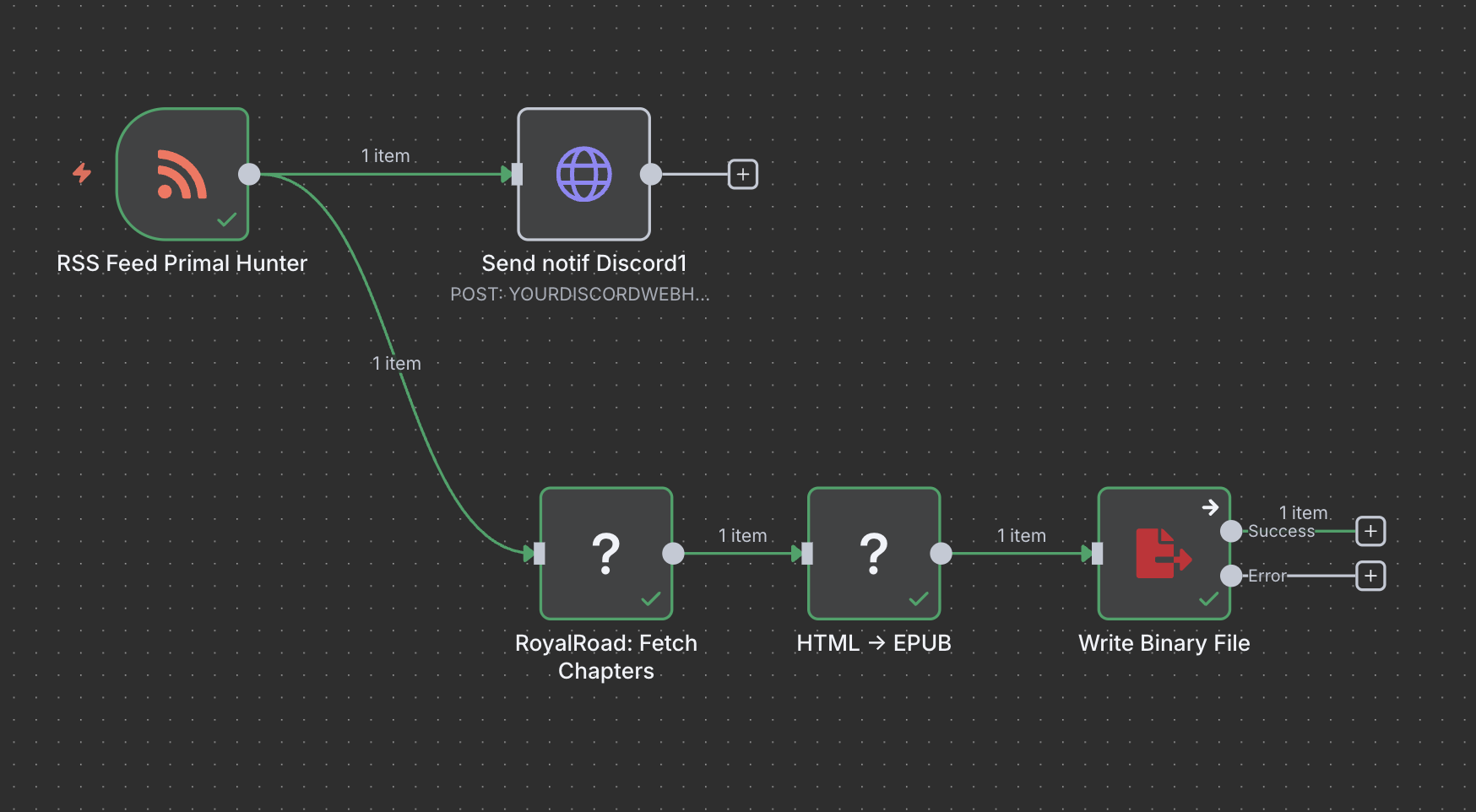Select the RoyalRoad: Fetch Chapters node

[x=606, y=554]
